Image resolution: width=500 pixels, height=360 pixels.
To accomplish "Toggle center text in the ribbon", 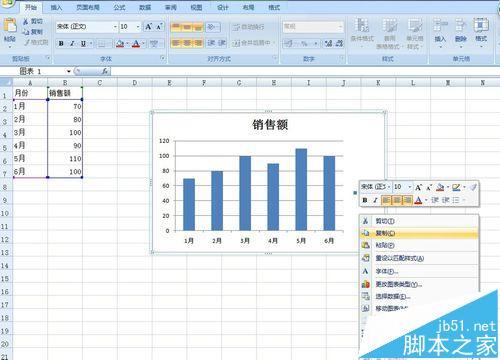I will click(x=187, y=43).
